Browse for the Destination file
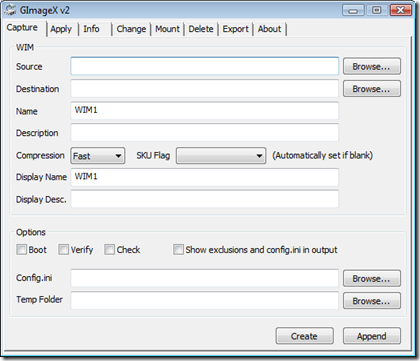 [x=372, y=89]
